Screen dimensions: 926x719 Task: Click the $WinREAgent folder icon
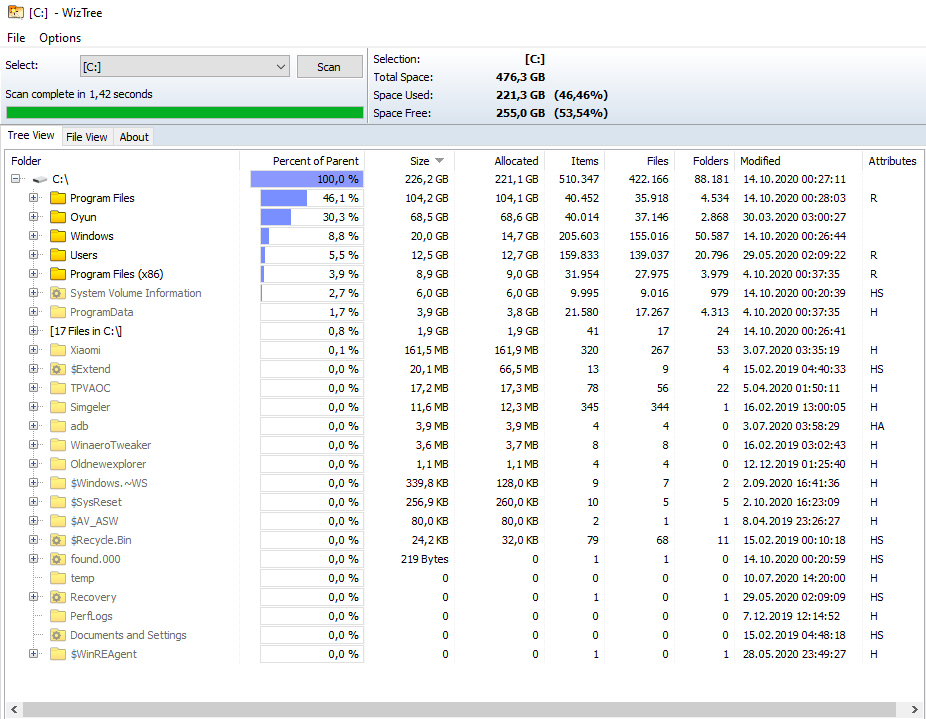pyautogui.click(x=57, y=654)
